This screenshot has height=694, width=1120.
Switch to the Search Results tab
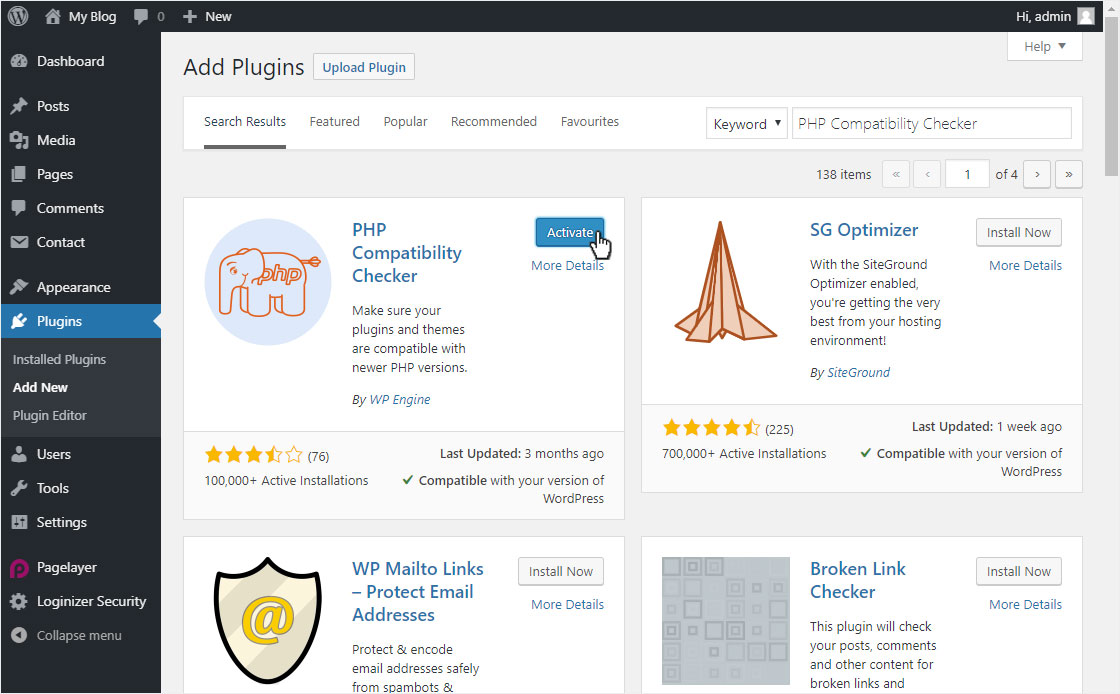(245, 122)
